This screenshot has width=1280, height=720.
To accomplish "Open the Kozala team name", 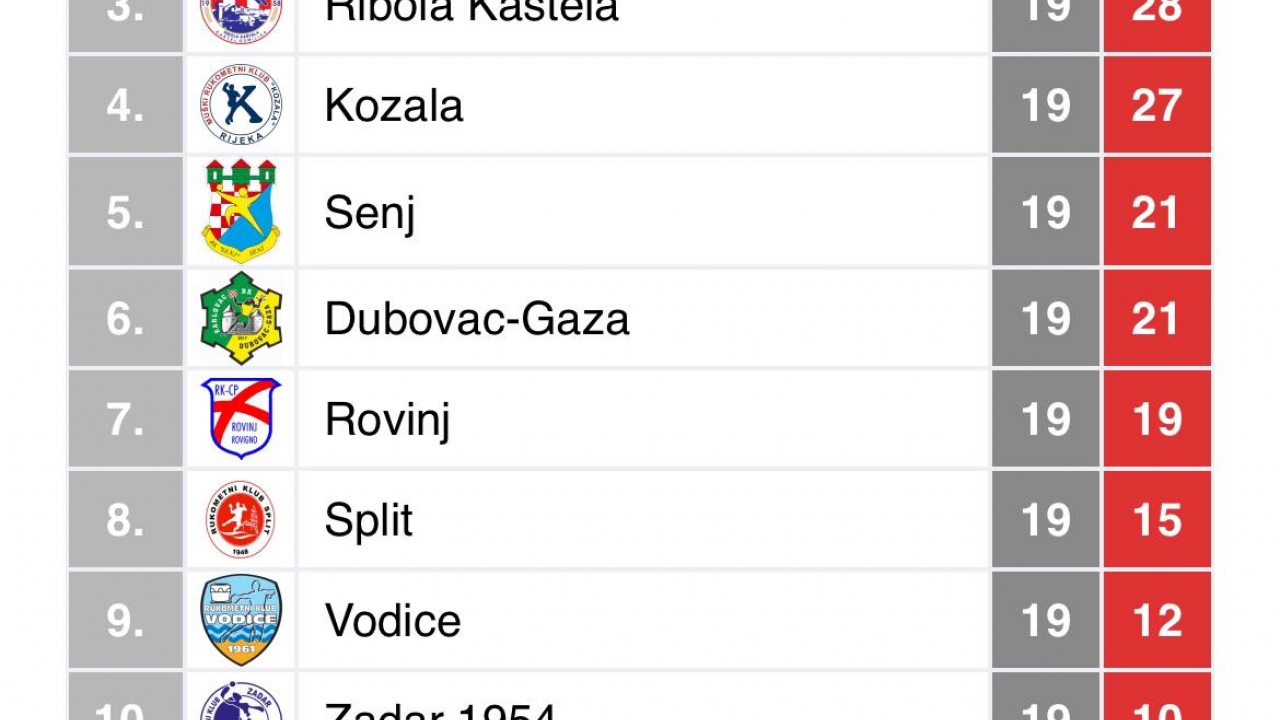I will coord(394,105).
